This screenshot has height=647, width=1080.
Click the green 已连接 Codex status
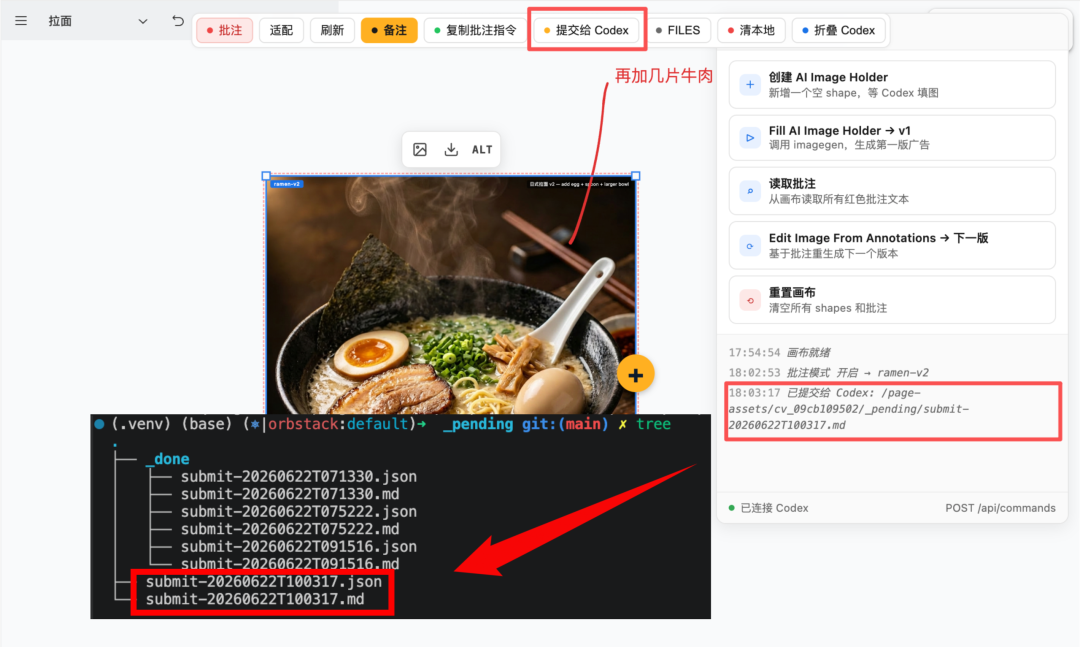point(768,508)
